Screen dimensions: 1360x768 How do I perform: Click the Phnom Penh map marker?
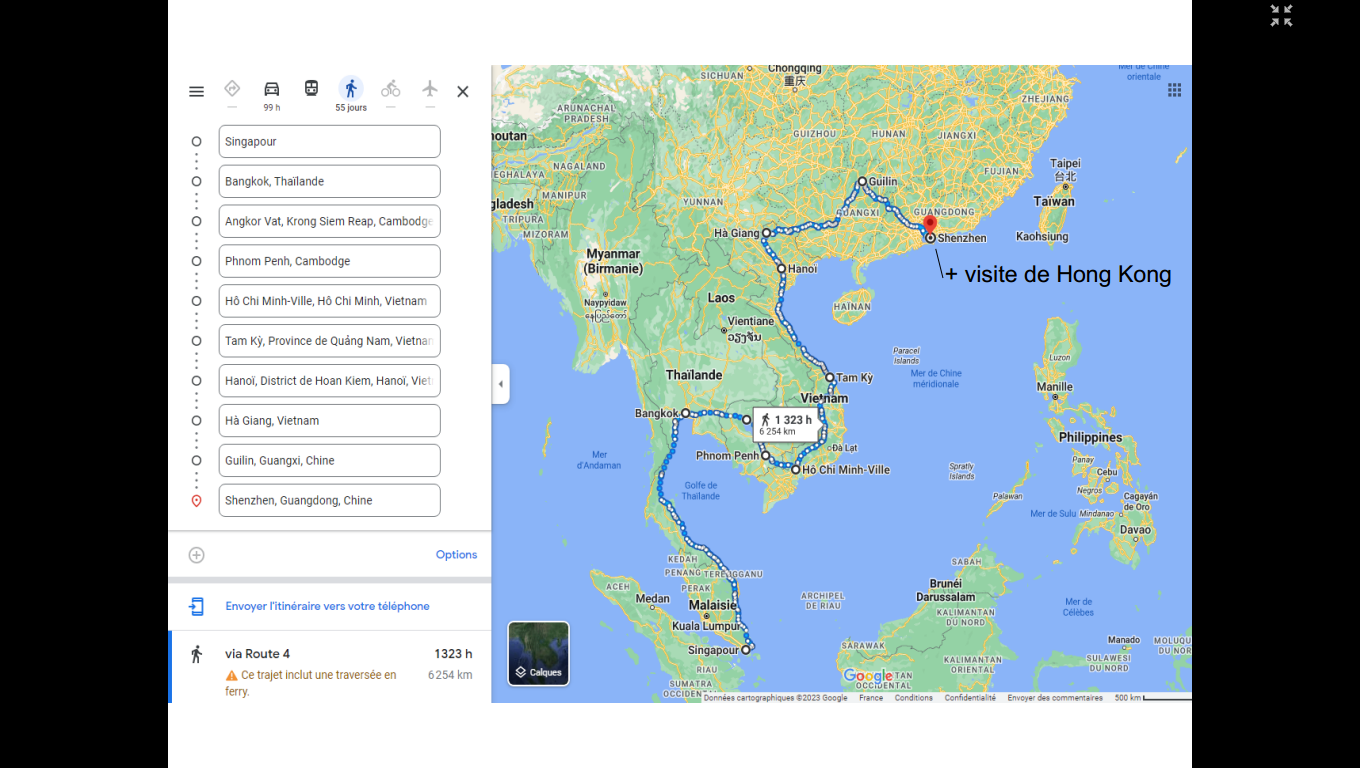click(766, 456)
